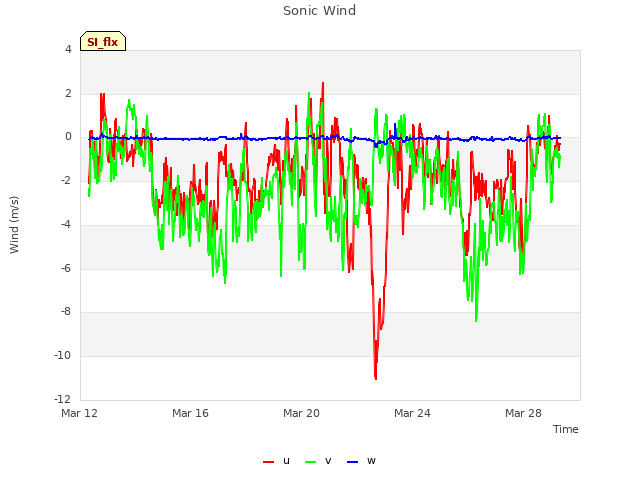Click the -12 y-axis tick label
Viewport: 640px width, 480px height.
click(x=62, y=399)
